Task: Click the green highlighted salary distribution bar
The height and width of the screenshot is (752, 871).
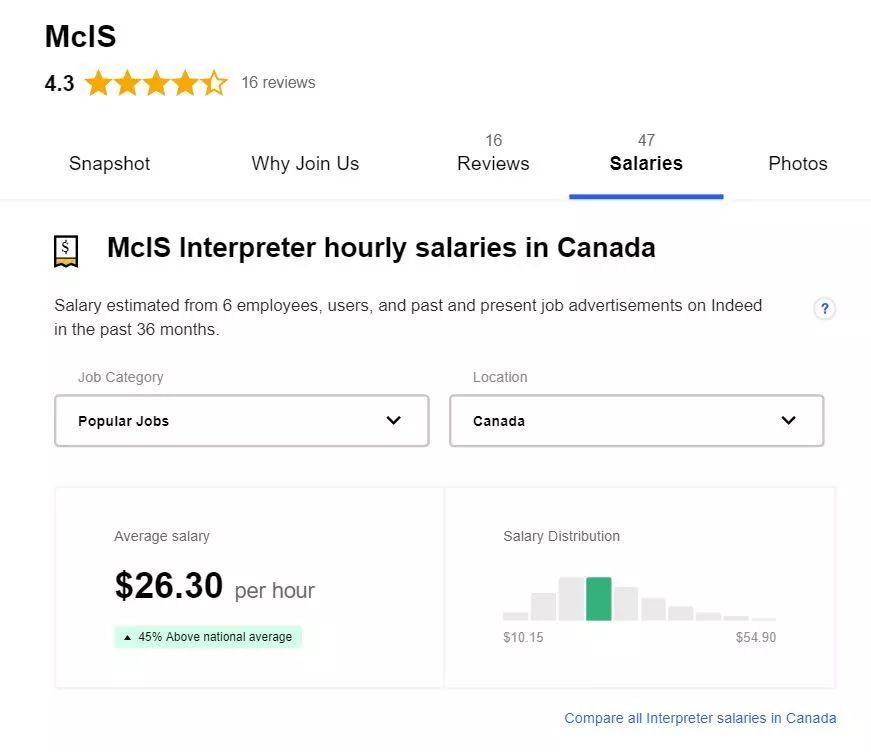Action: (598, 599)
